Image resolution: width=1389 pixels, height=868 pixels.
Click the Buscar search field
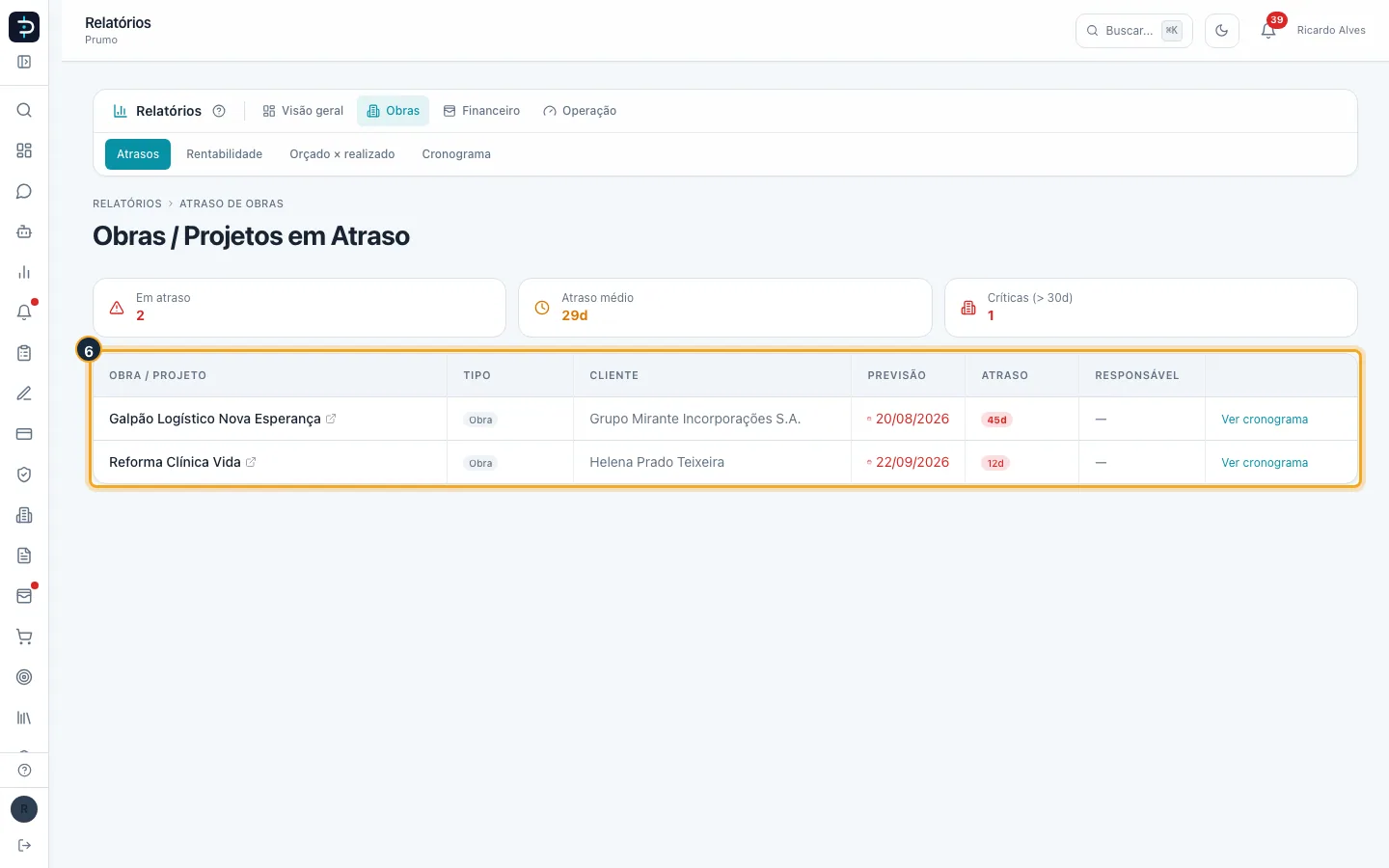point(1133,31)
